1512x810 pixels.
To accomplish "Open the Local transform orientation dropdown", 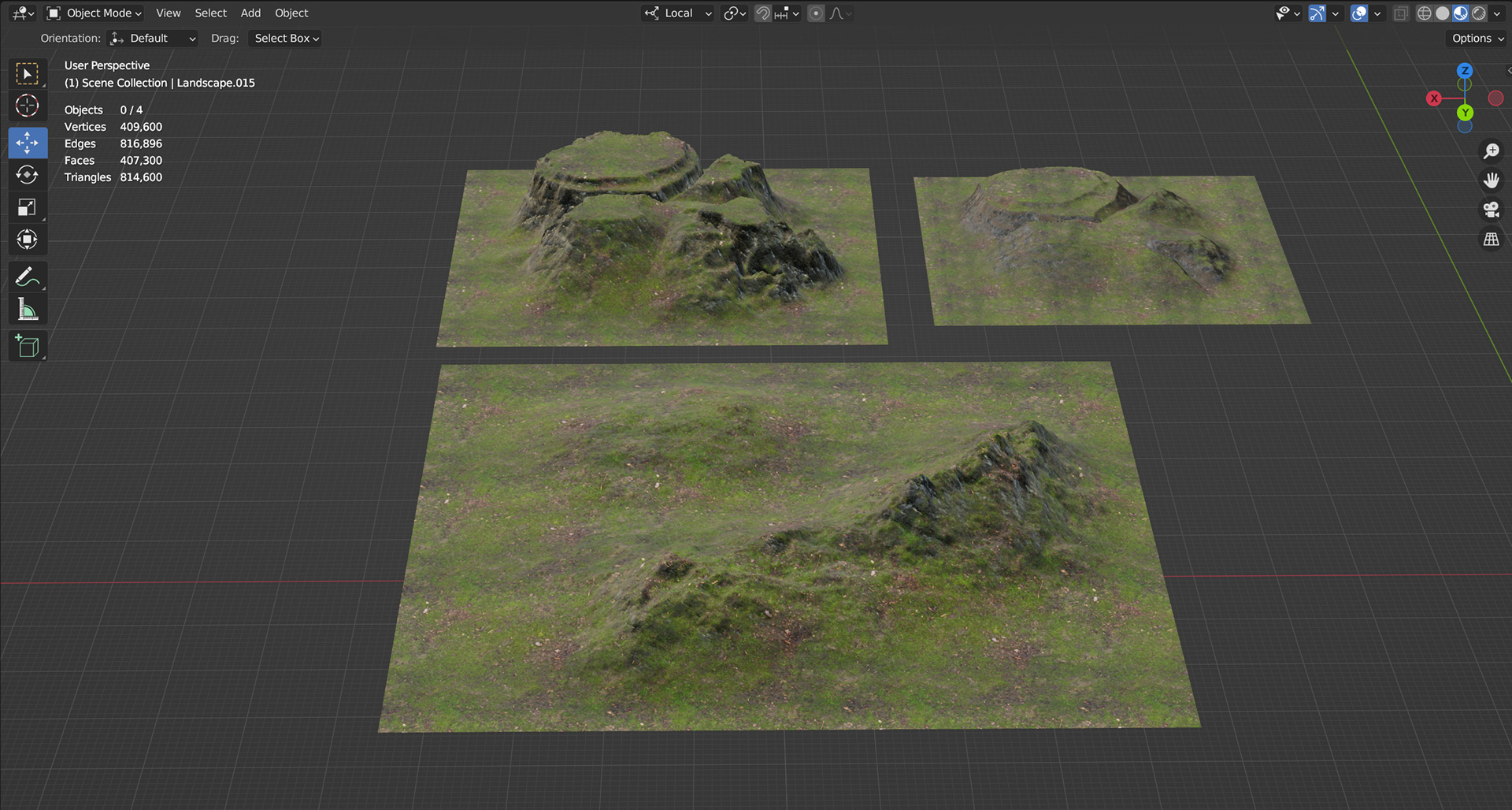I will [677, 13].
